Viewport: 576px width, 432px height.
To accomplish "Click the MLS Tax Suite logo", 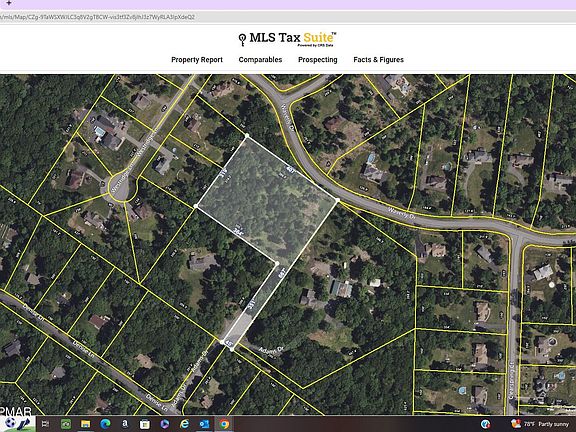I will click(x=287, y=39).
